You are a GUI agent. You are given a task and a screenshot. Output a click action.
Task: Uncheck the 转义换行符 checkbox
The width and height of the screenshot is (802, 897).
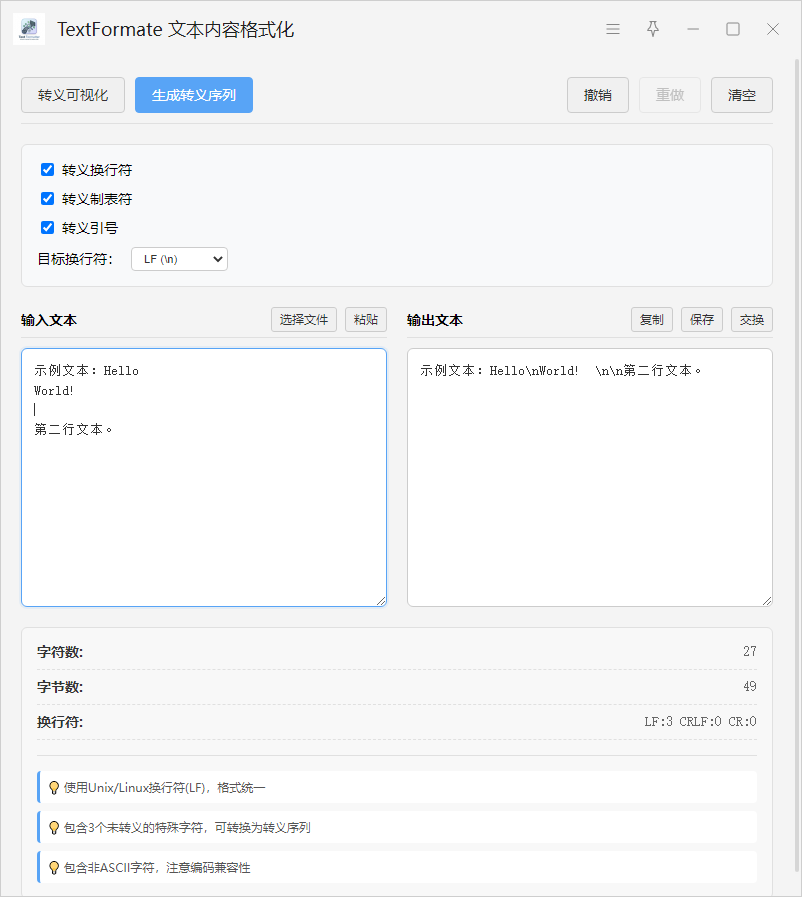[x=47, y=170]
